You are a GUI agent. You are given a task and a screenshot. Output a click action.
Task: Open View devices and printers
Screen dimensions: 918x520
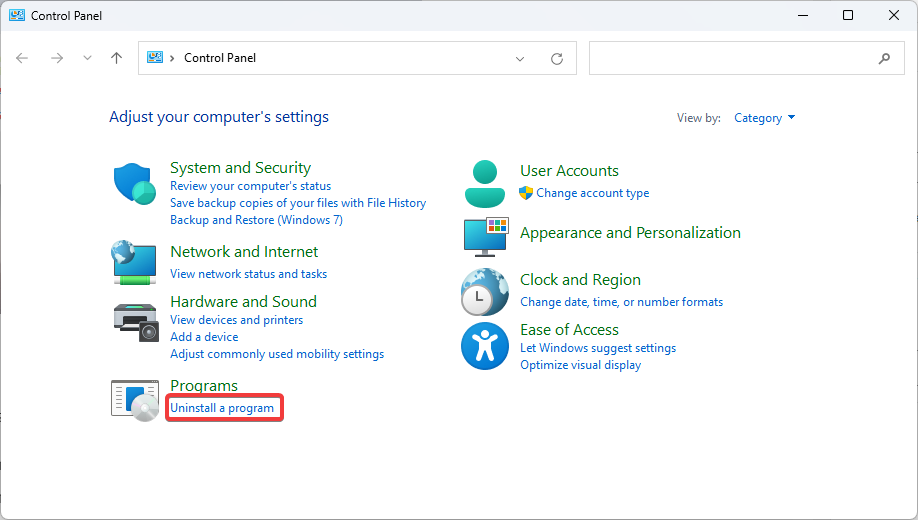pyautogui.click(x=237, y=320)
